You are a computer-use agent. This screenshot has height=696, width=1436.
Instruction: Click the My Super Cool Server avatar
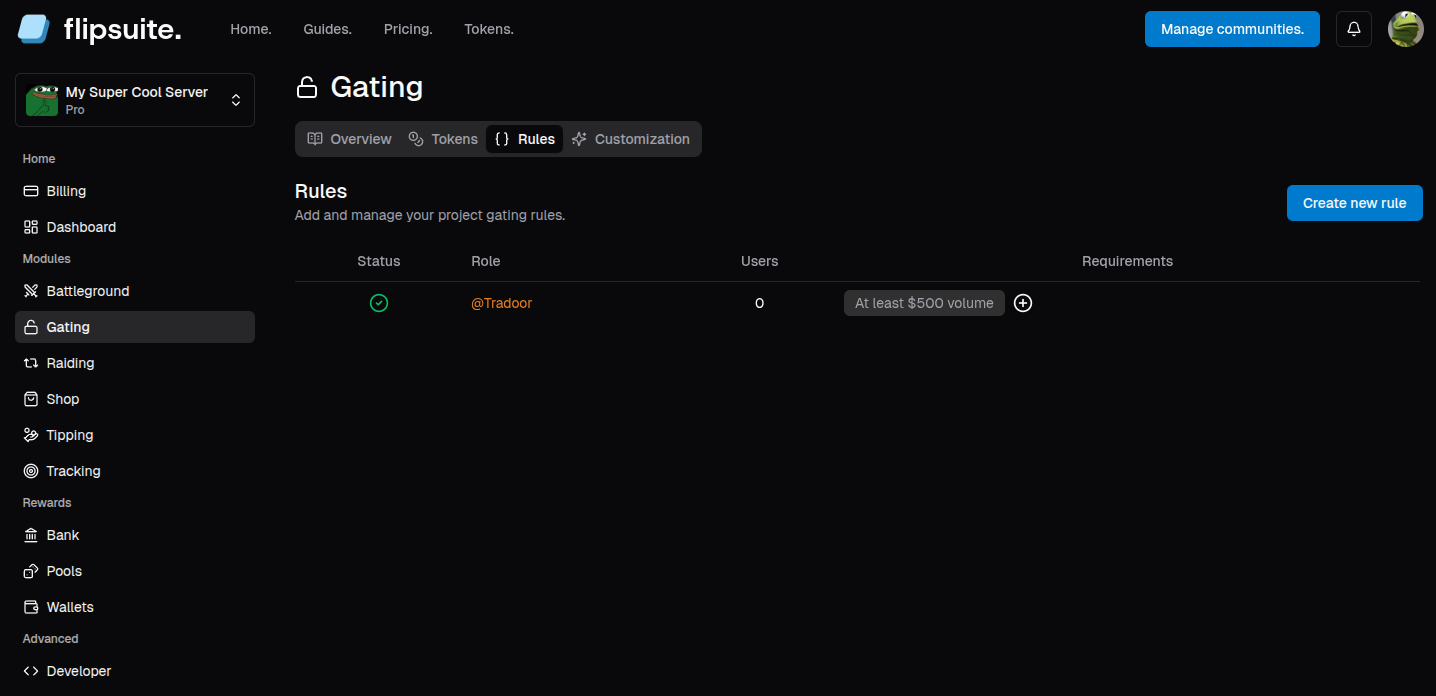click(x=42, y=100)
